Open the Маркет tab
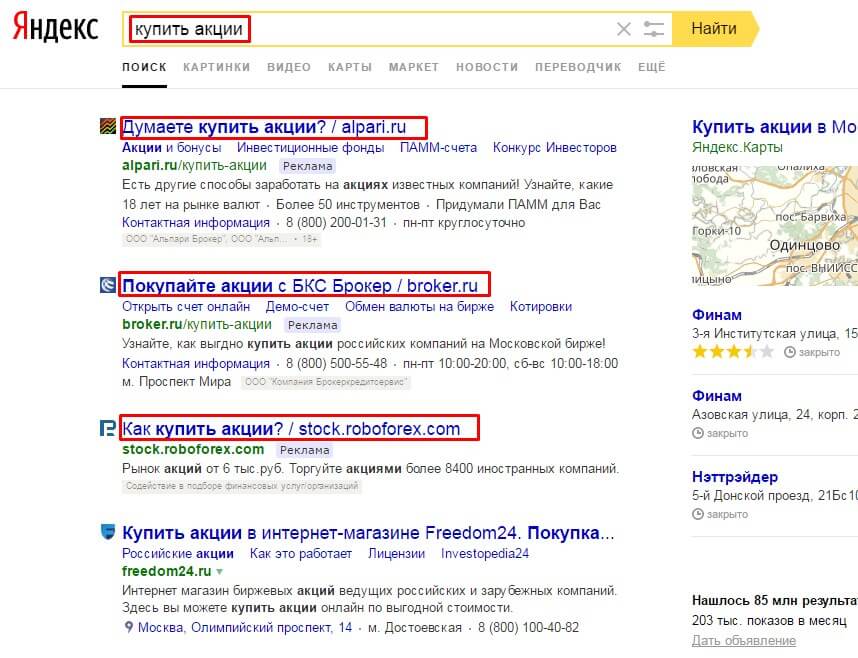858x658 pixels. 414,67
